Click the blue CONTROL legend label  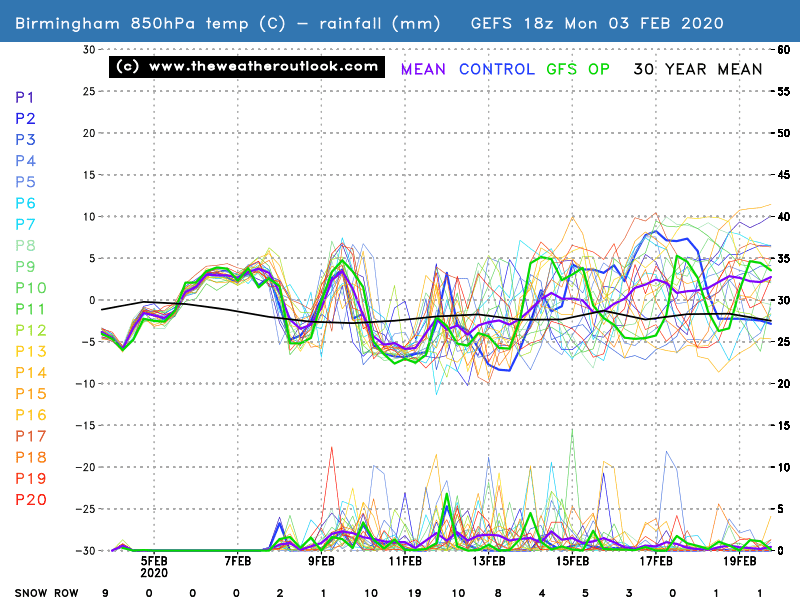[x=499, y=69]
